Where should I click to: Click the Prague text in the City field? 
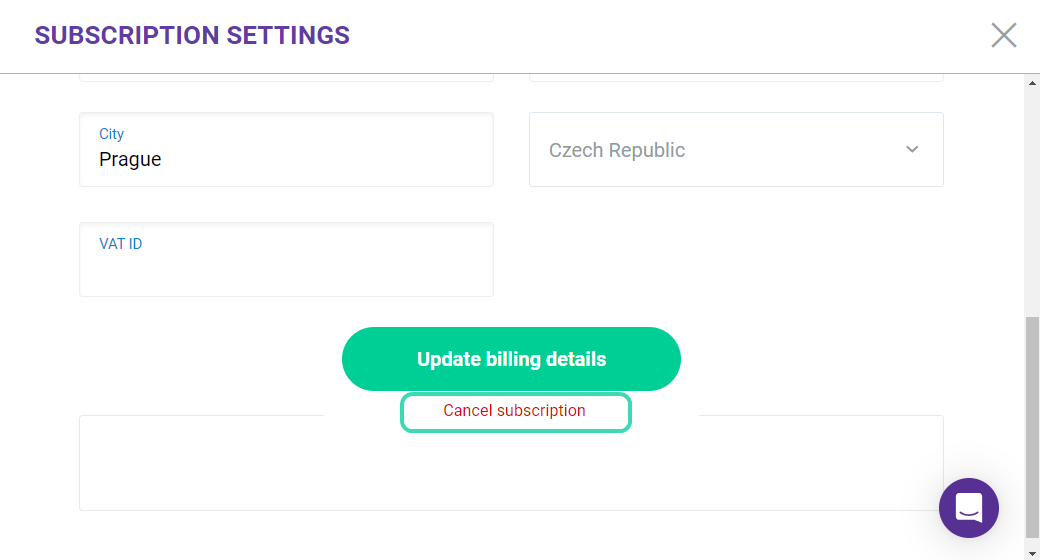point(130,159)
